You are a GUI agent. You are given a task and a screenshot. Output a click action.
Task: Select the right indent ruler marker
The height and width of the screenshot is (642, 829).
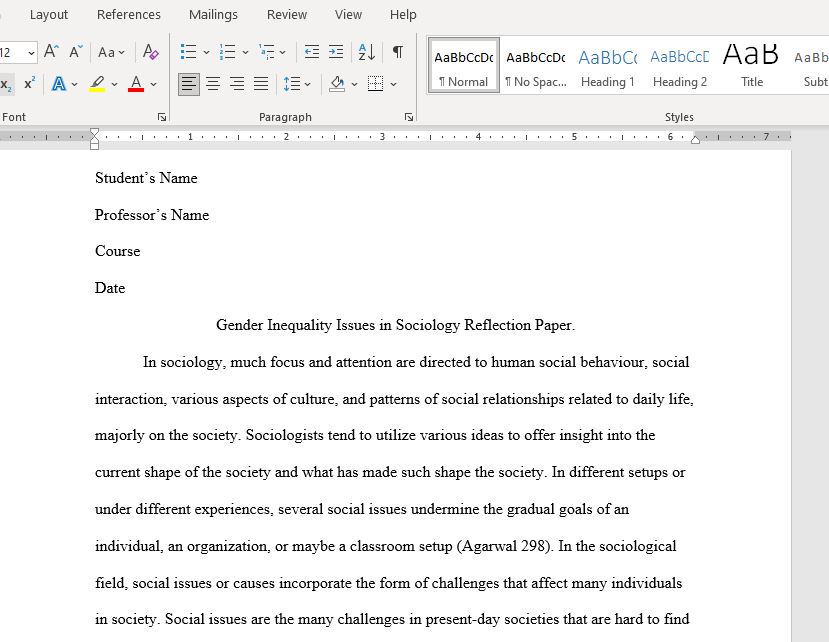[695, 140]
